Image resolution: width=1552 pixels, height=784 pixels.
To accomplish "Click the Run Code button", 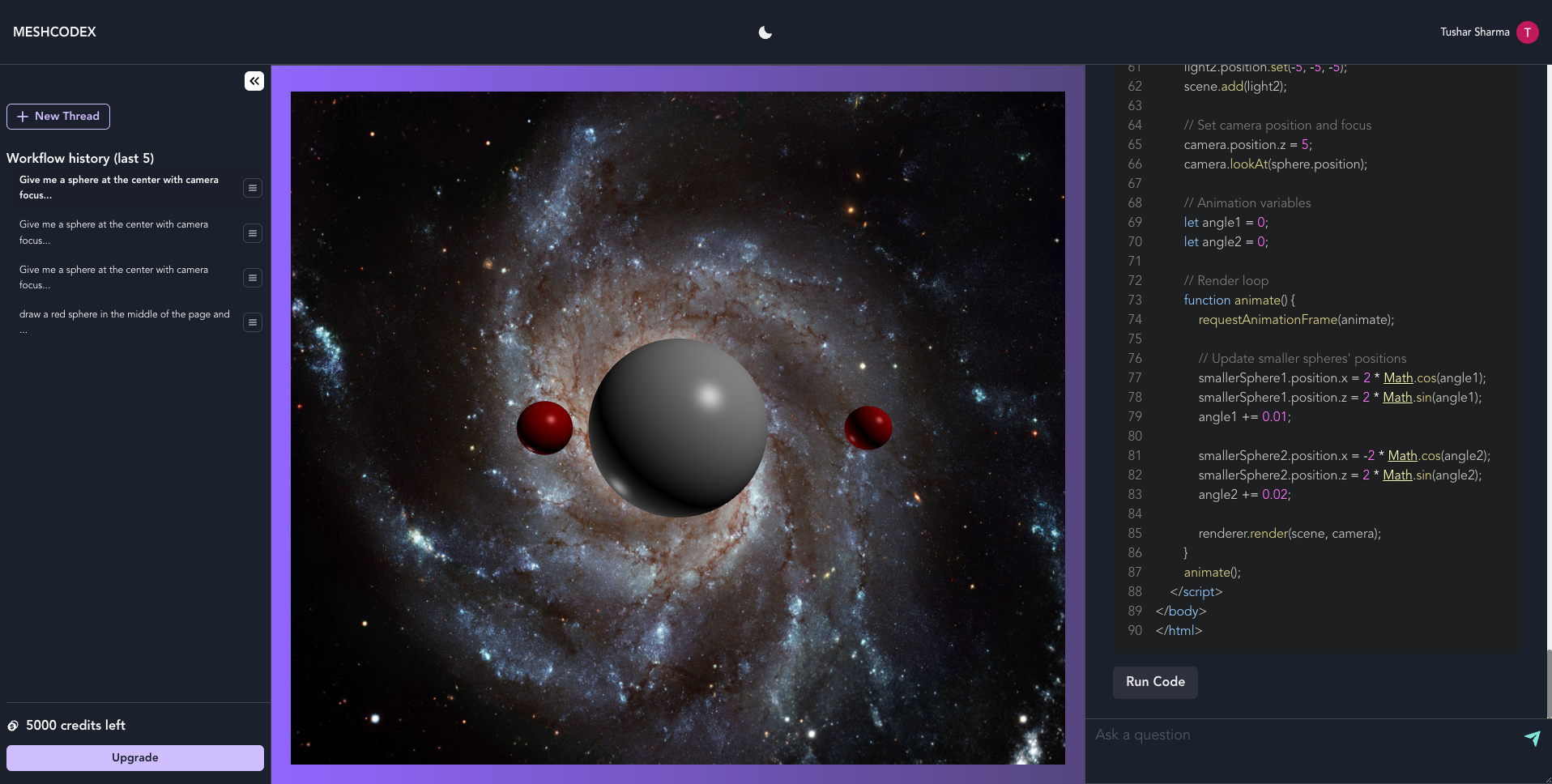I will click(1155, 682).
